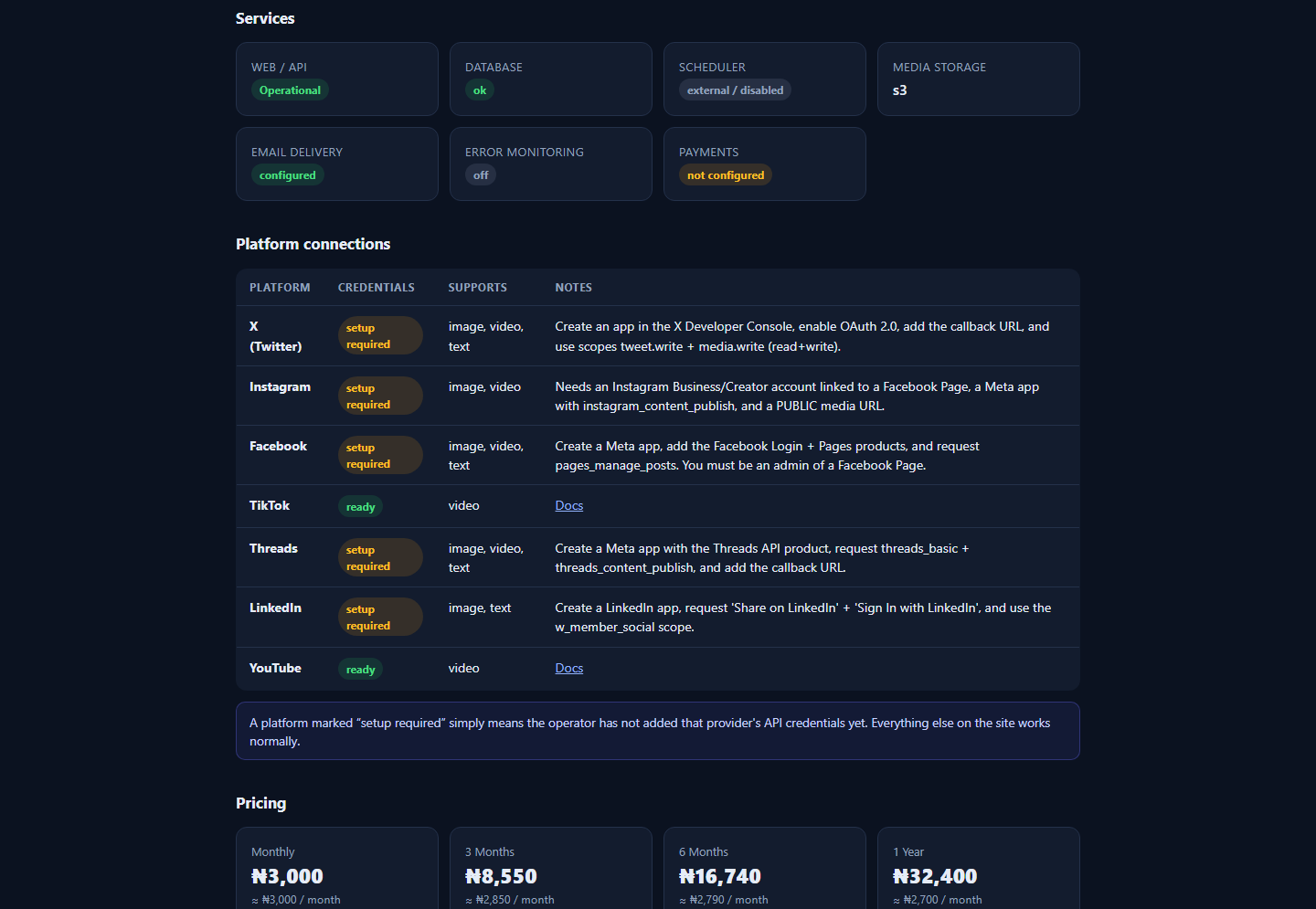Select the Pricing heading
The width and height of the screenshot is (1316, 909).
(260, 803)
